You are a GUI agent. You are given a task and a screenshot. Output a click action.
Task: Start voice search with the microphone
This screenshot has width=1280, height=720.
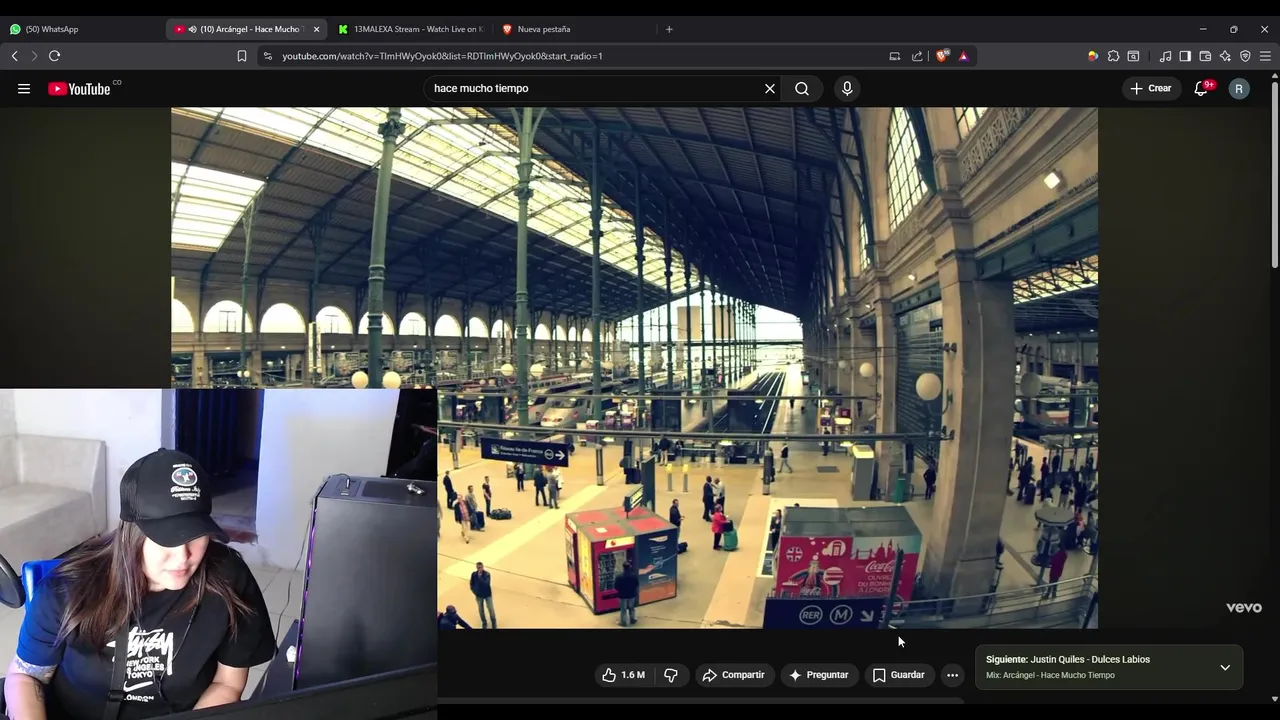(x=847, y=88)
